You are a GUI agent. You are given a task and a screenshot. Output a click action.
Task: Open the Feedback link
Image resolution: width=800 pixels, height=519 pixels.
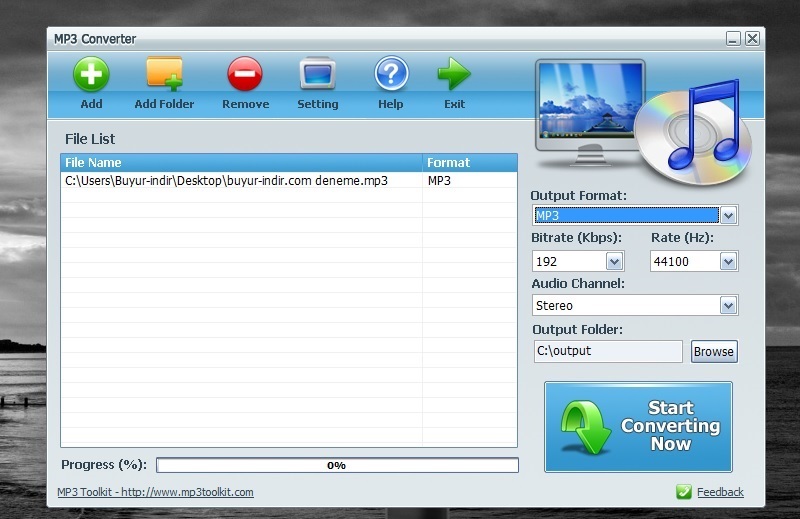pyautogui.click(x=720, y=492)
